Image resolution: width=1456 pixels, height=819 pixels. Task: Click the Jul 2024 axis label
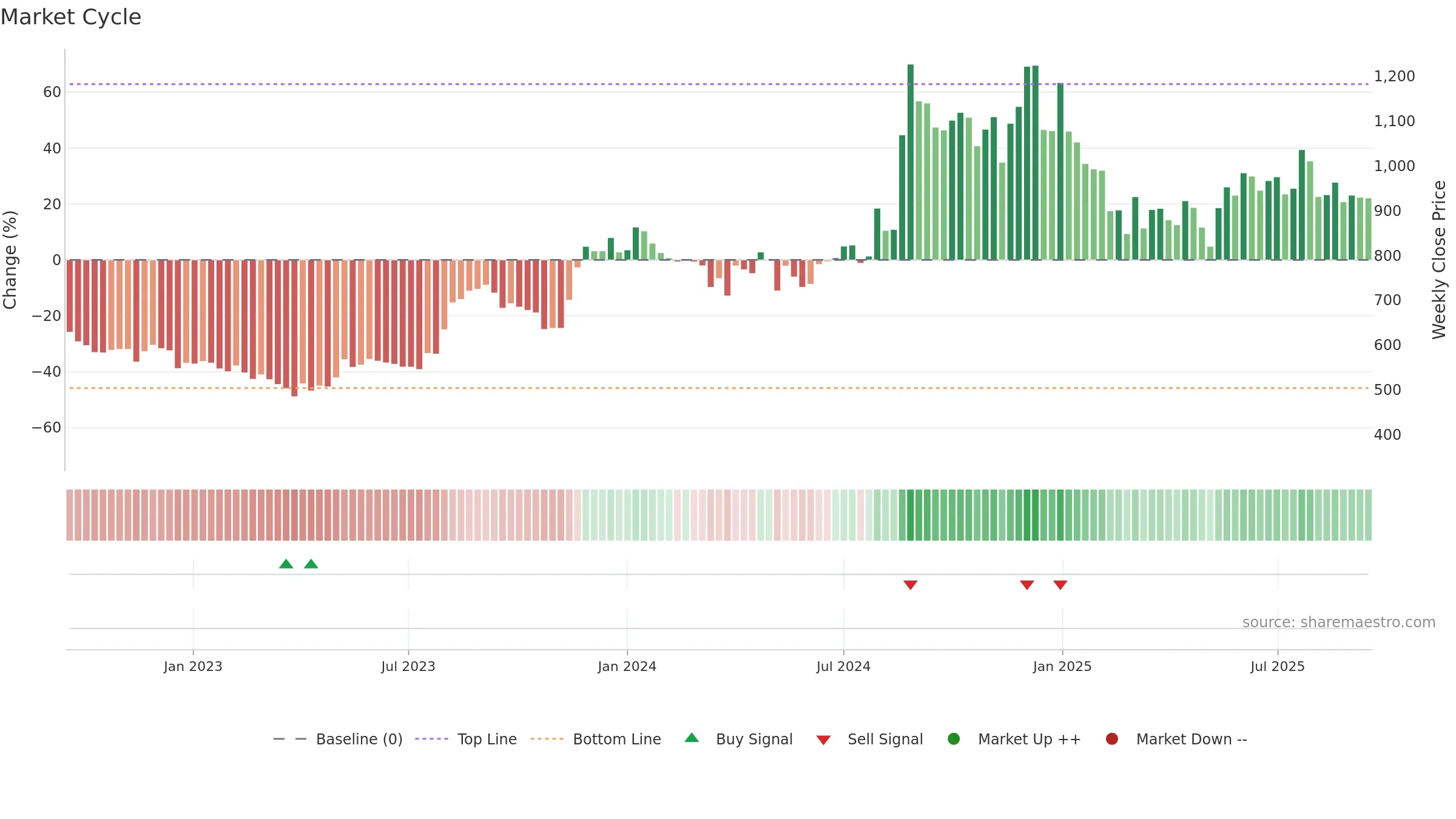pyautogui.click(x=843, y=666)
